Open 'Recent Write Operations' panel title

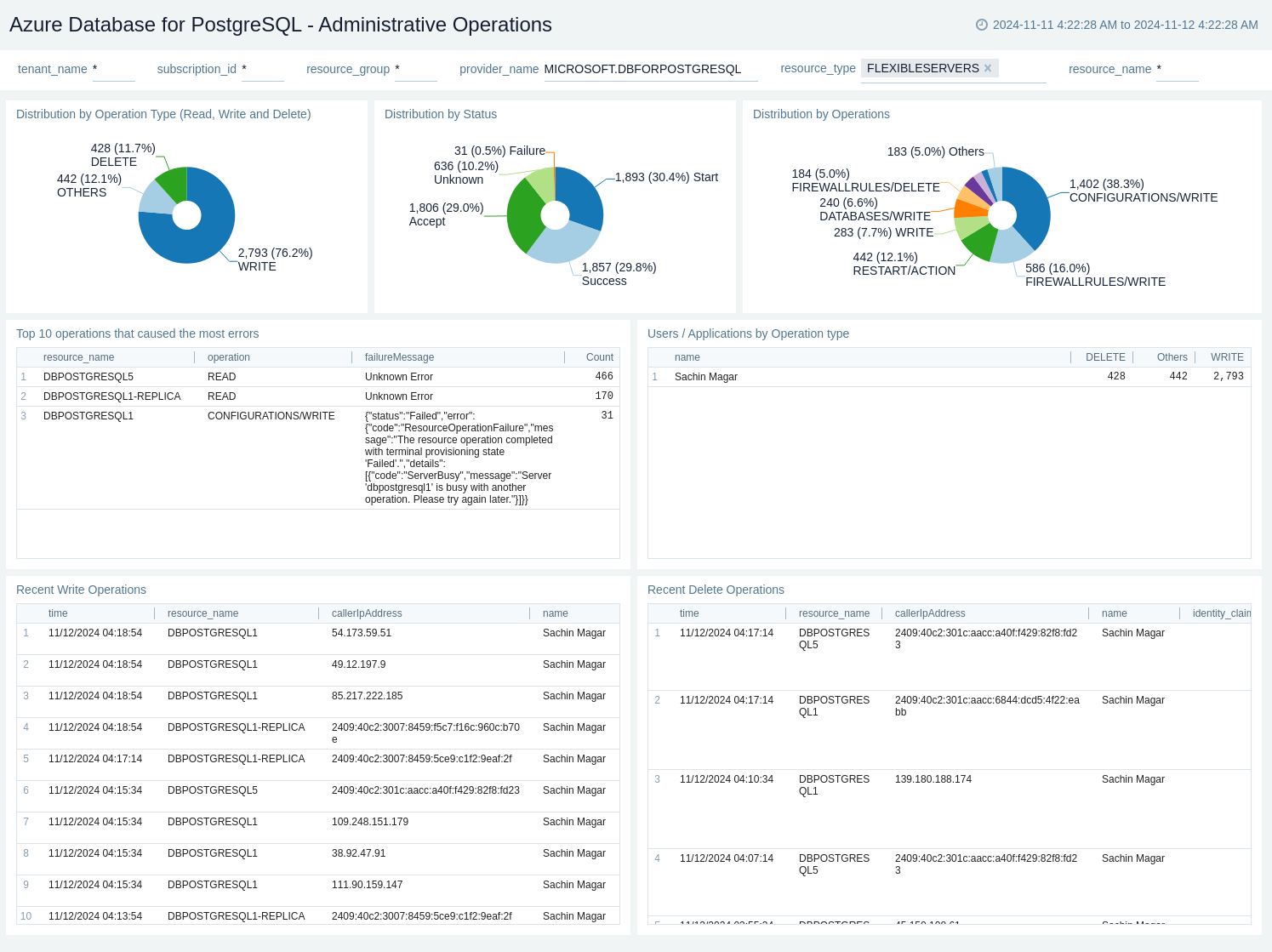81,590
